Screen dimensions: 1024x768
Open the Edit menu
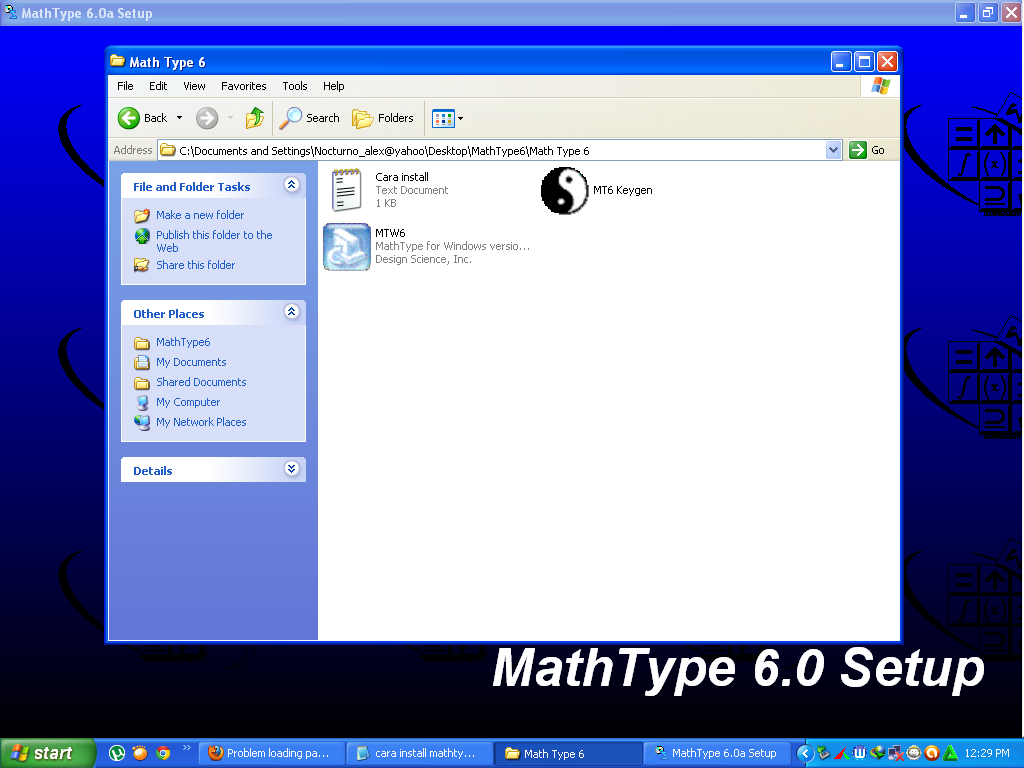pos(158,86)
